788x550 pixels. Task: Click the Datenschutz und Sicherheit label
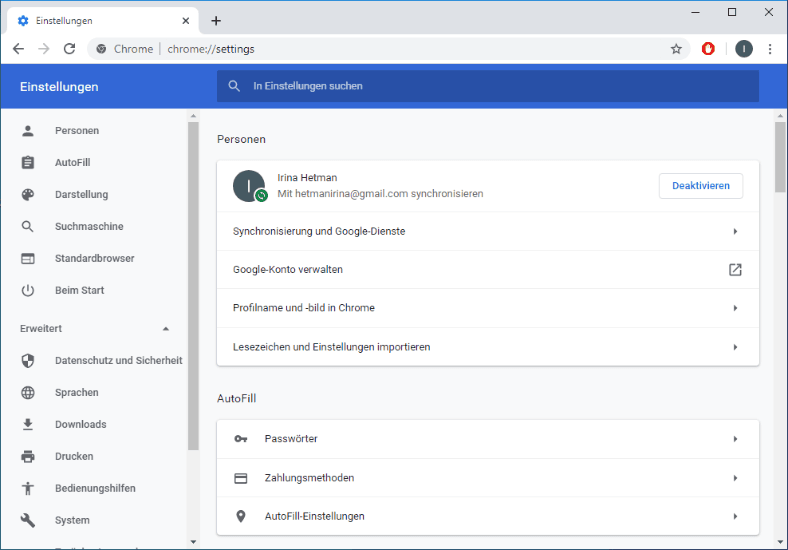(119, 360)
